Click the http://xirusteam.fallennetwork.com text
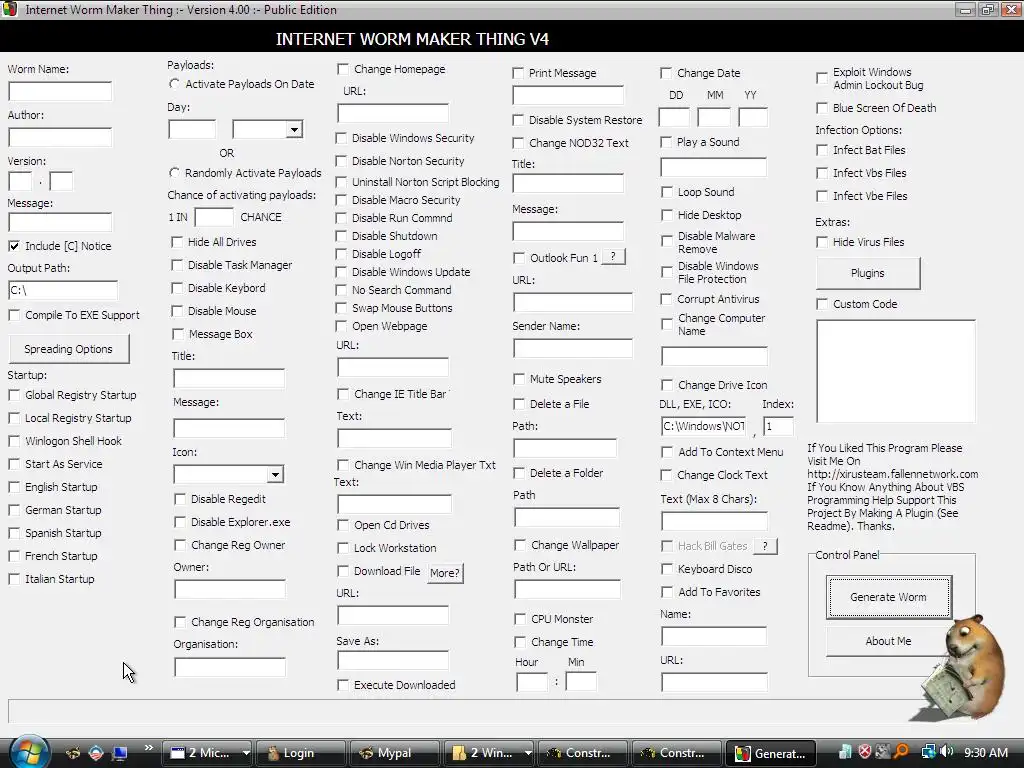This screenshot has width=1024, height=768. (x=893, y=474)
